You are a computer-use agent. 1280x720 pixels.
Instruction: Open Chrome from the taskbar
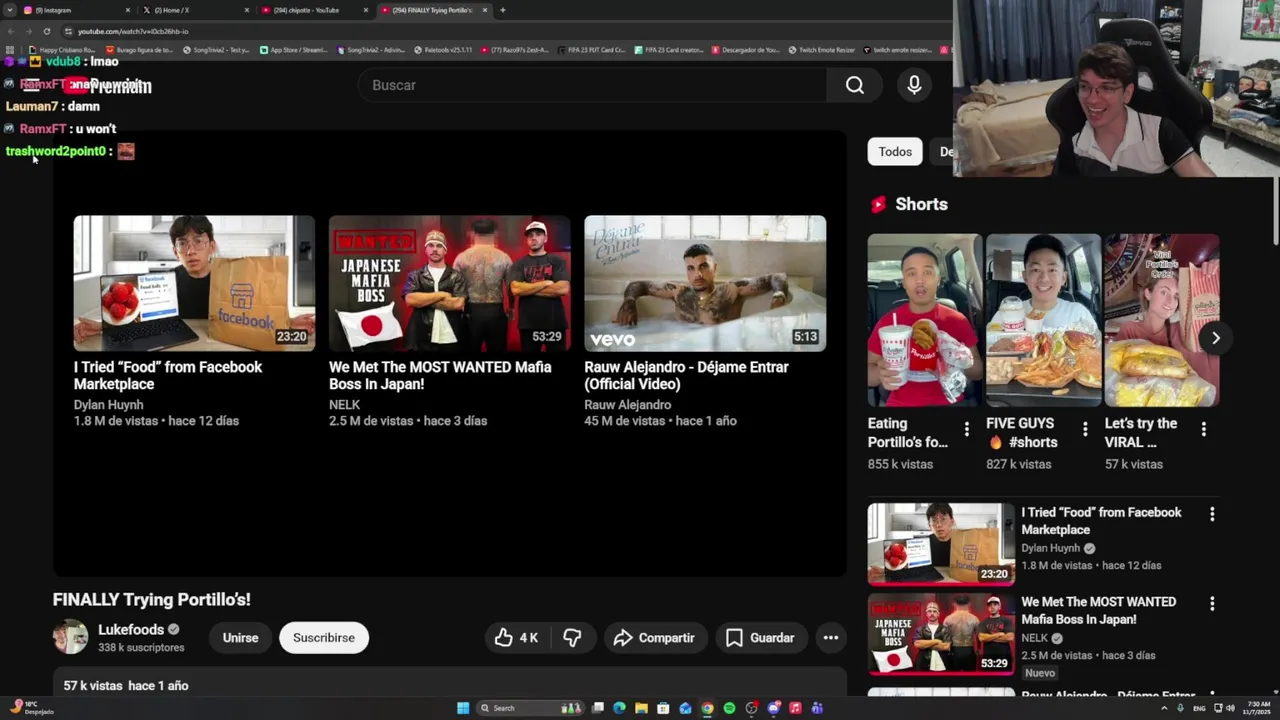tap(707, 708)
